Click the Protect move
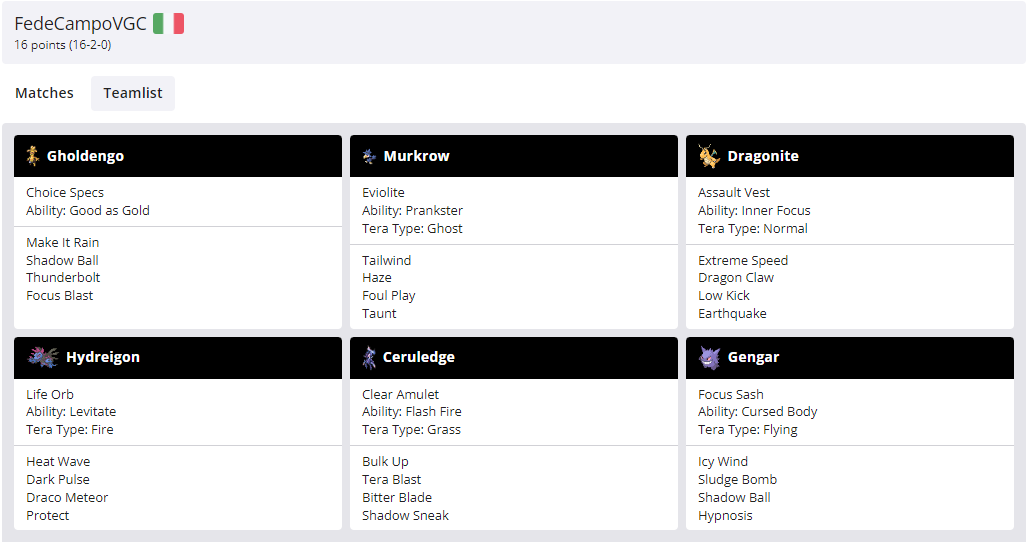This screenshot has width=1027, height=542. (48, 515)
